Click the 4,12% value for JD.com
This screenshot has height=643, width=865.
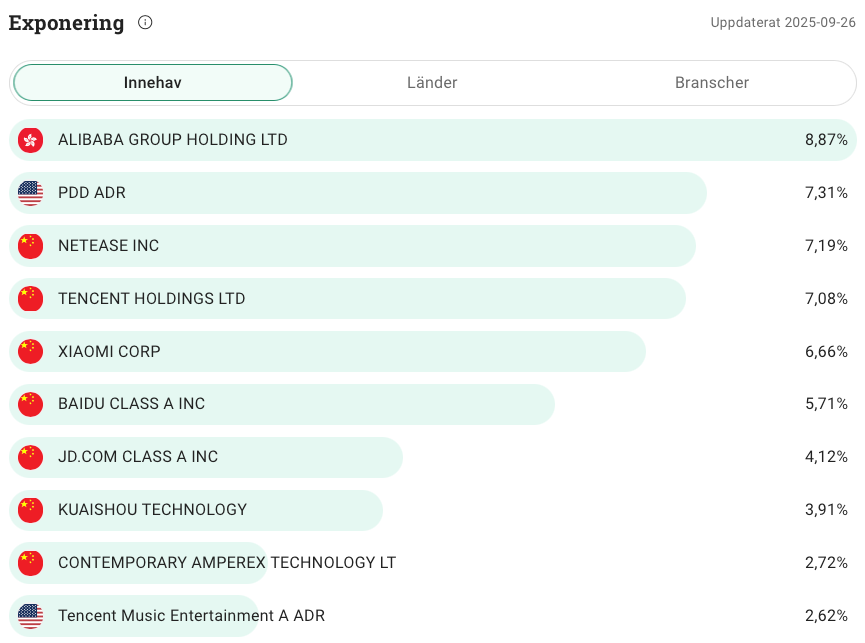click(x=826, y=457)
